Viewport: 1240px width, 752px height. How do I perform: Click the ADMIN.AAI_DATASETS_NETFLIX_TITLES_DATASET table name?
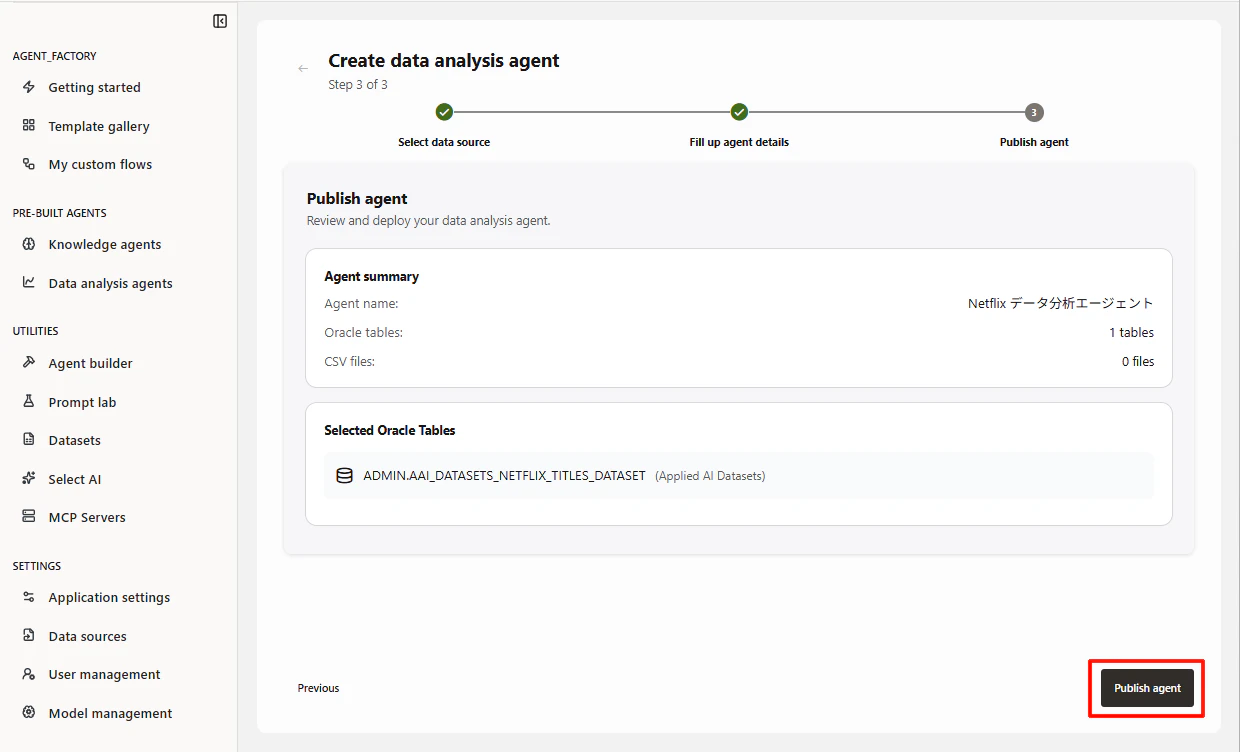point(504,476)
